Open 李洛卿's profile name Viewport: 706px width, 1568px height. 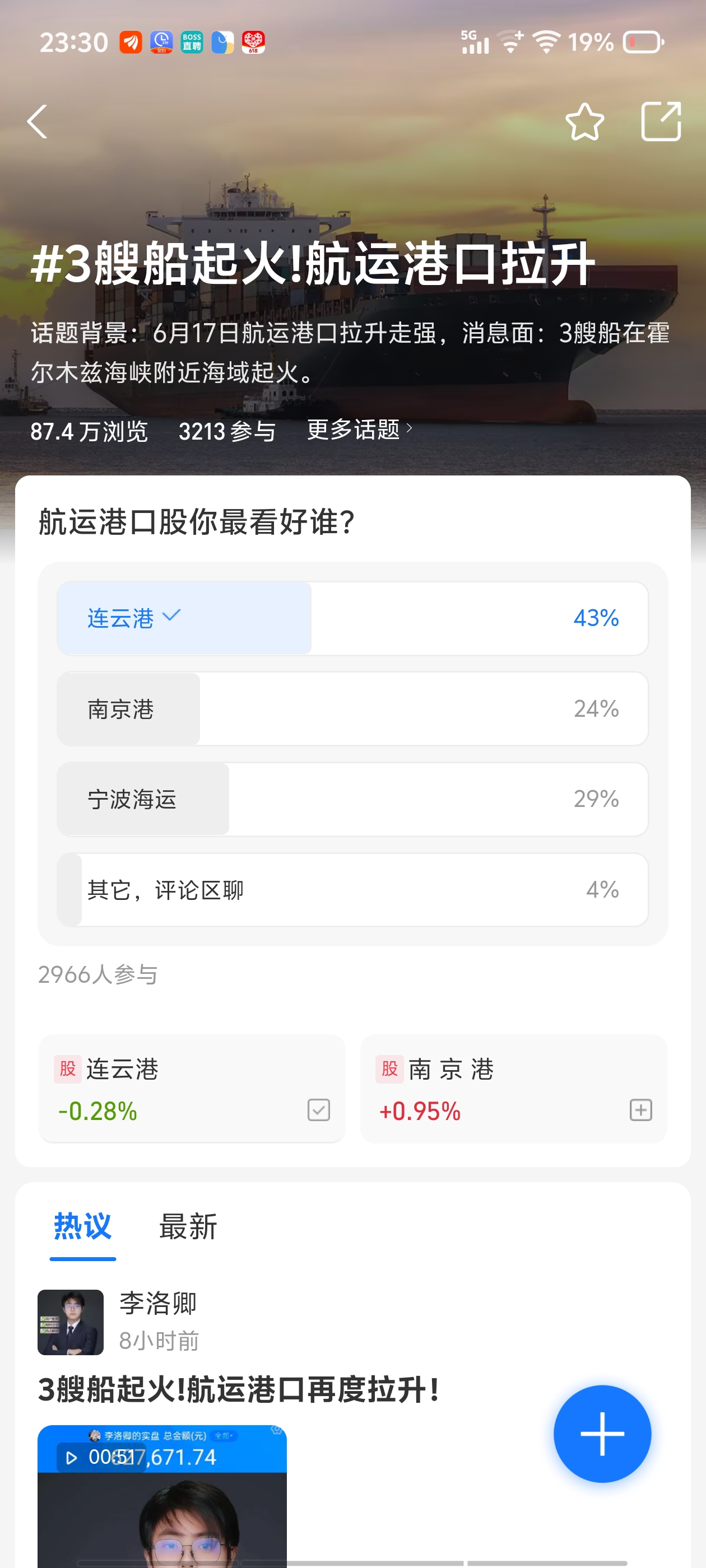pos(158,1303)
